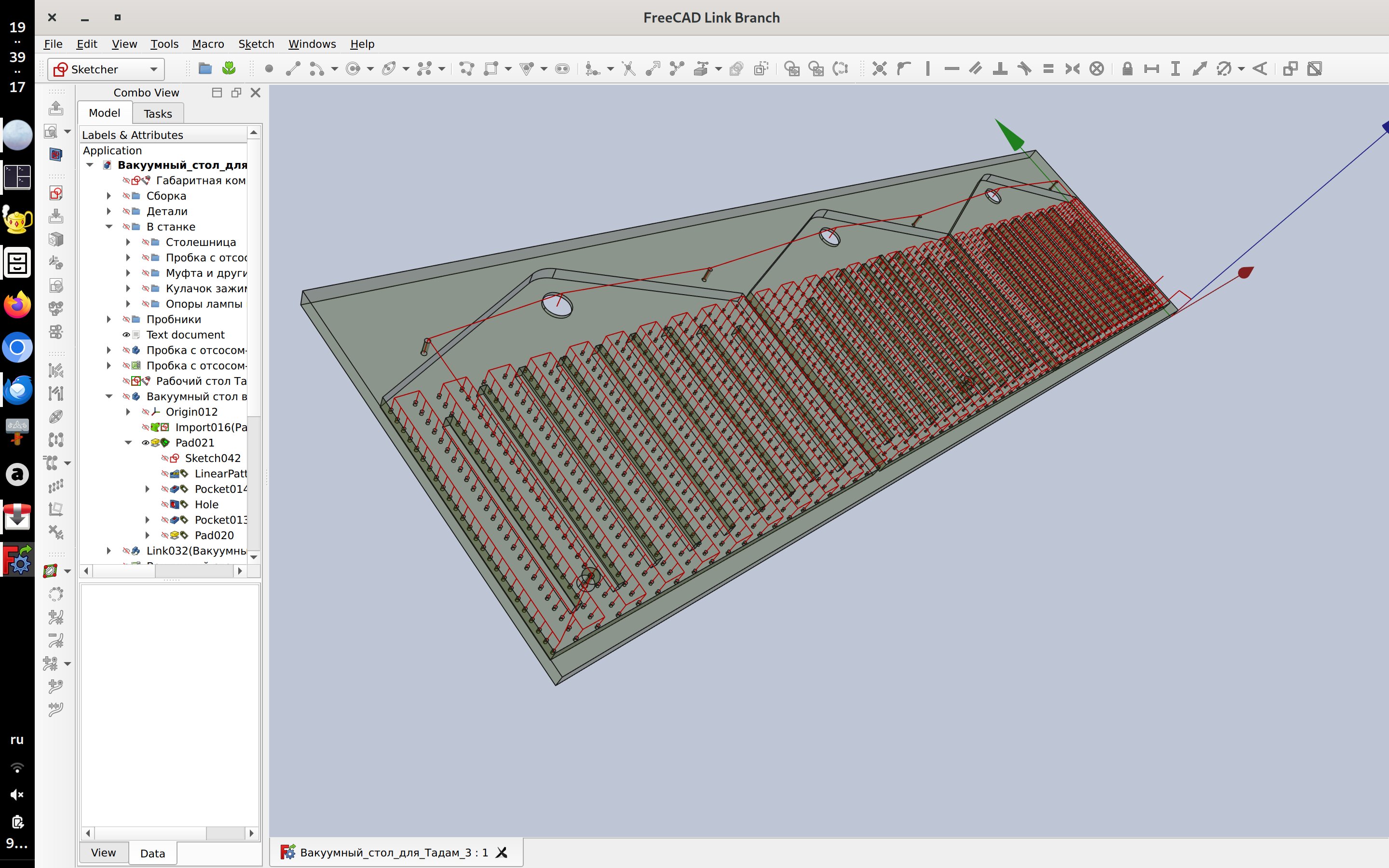Select the create point tool
The width and height of the screenshot is (1389, 868).
[269, 69]
